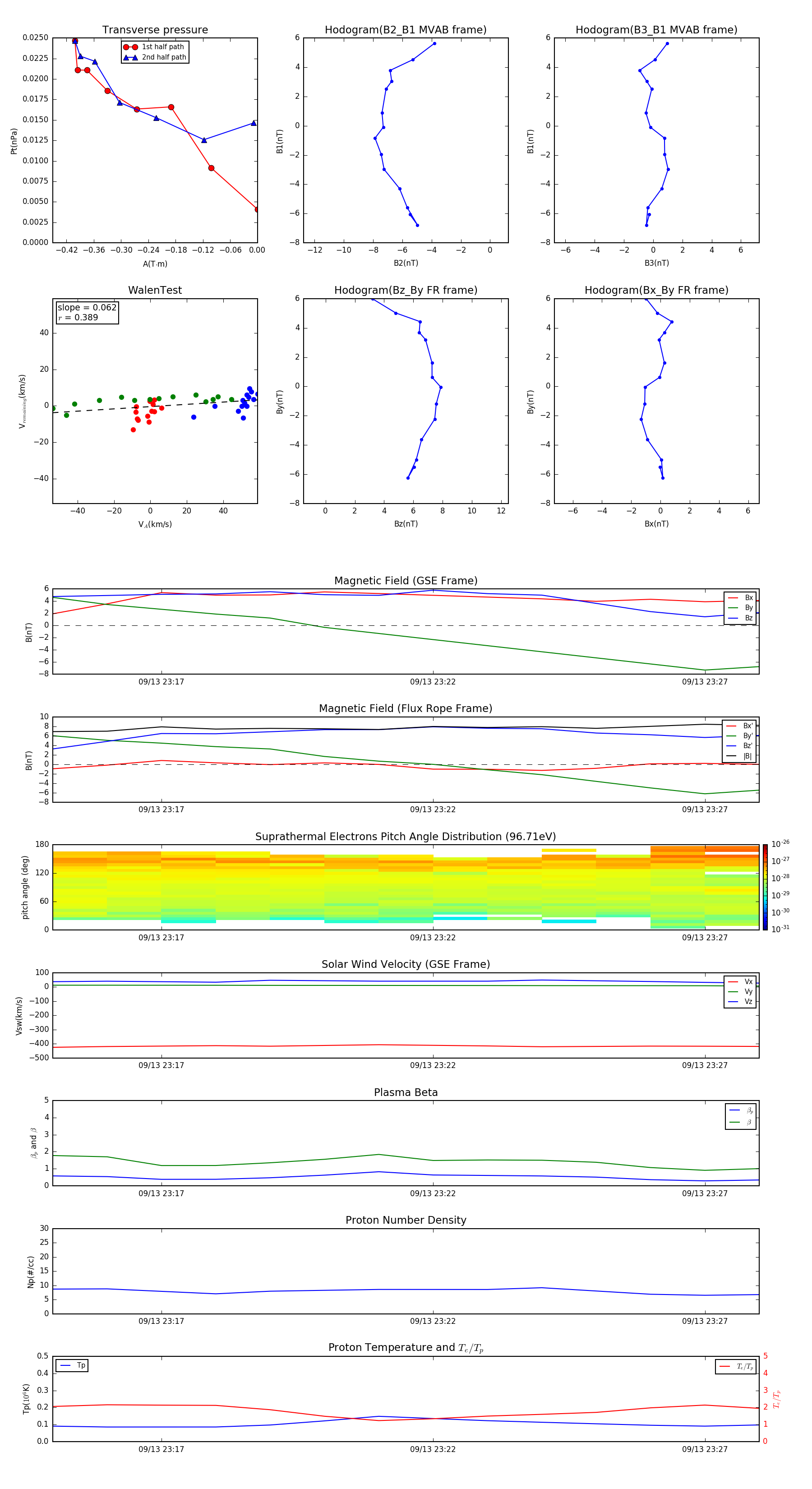
Task: Click 'Vx' in solar wind velocity legend
Action: 748,981
